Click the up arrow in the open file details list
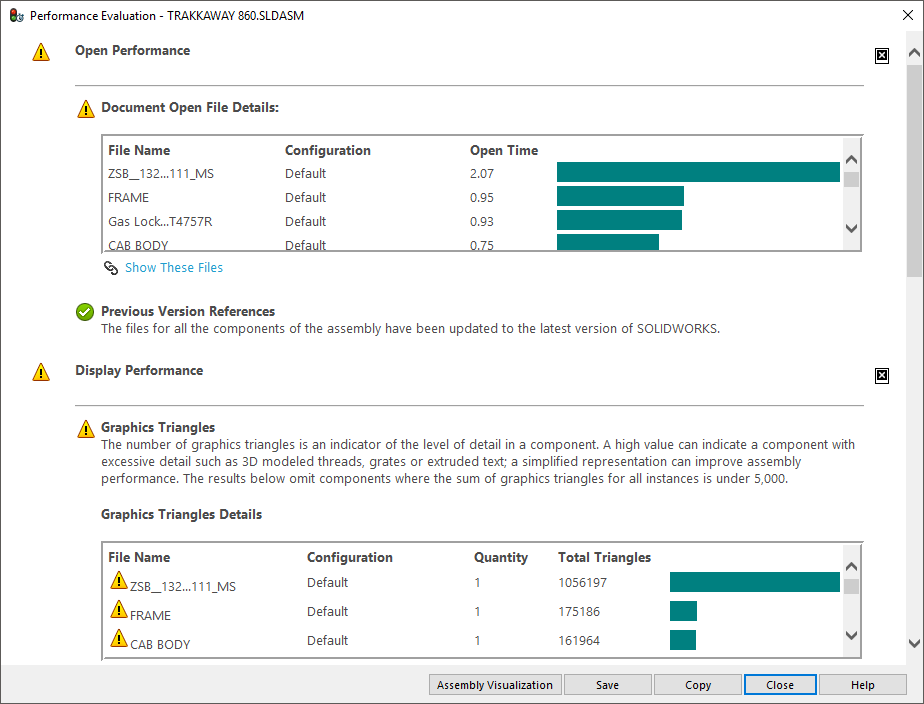The image size is (924, 704). [851, 160]
